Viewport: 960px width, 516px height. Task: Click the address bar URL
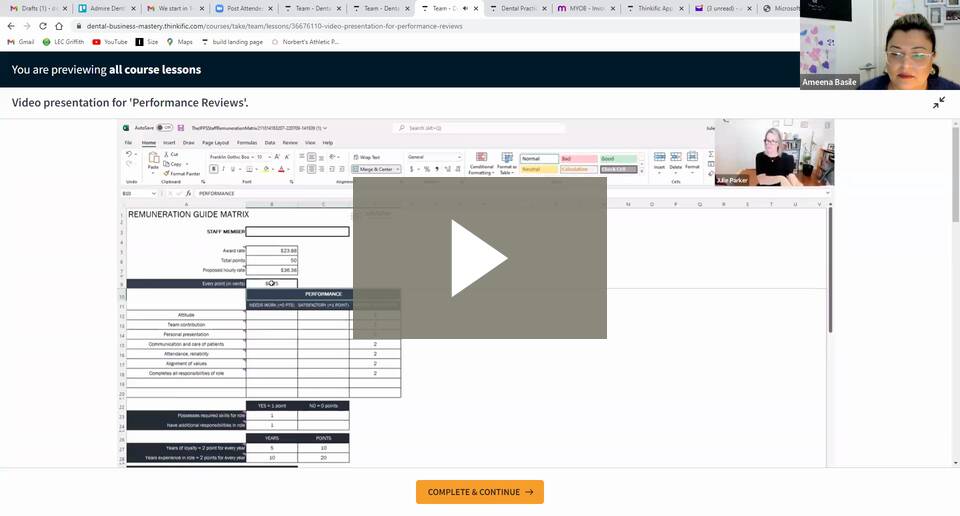pos(274,26)
